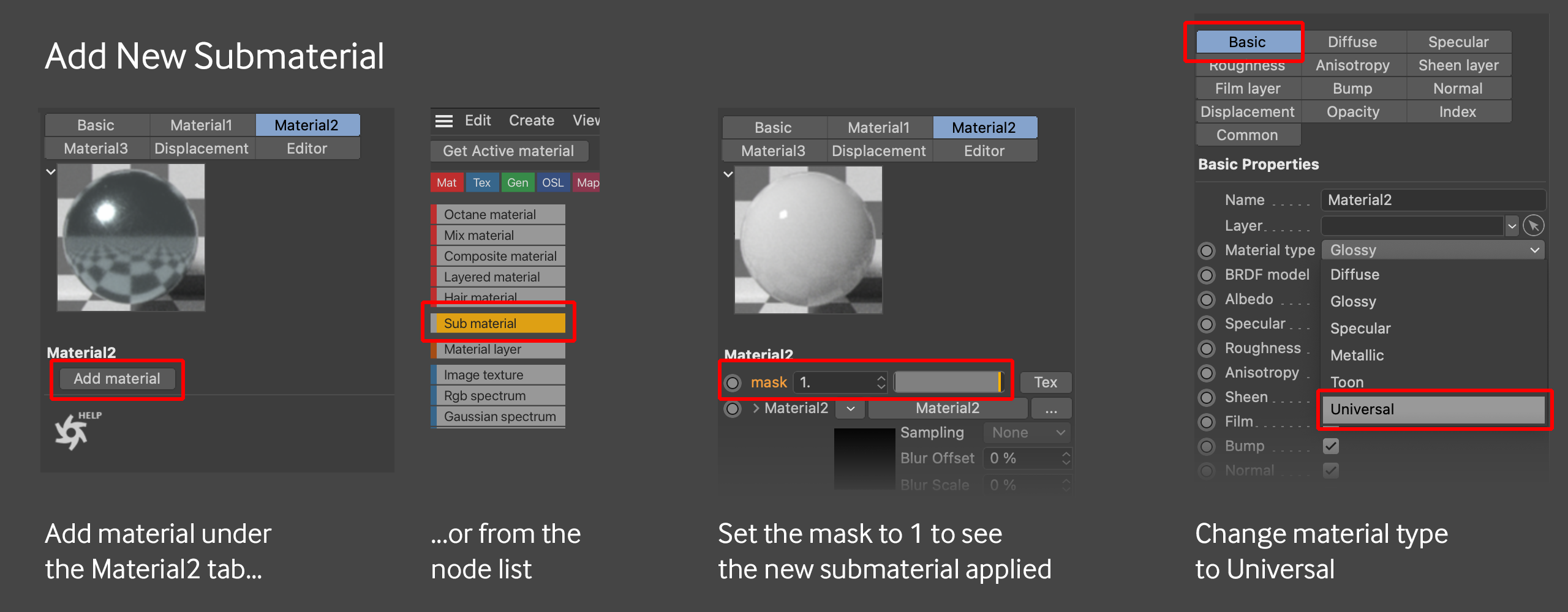This screenshot has width=1568, height=612.
Task: Toggle the mask animation radio dot
Action: click(733, 382)
